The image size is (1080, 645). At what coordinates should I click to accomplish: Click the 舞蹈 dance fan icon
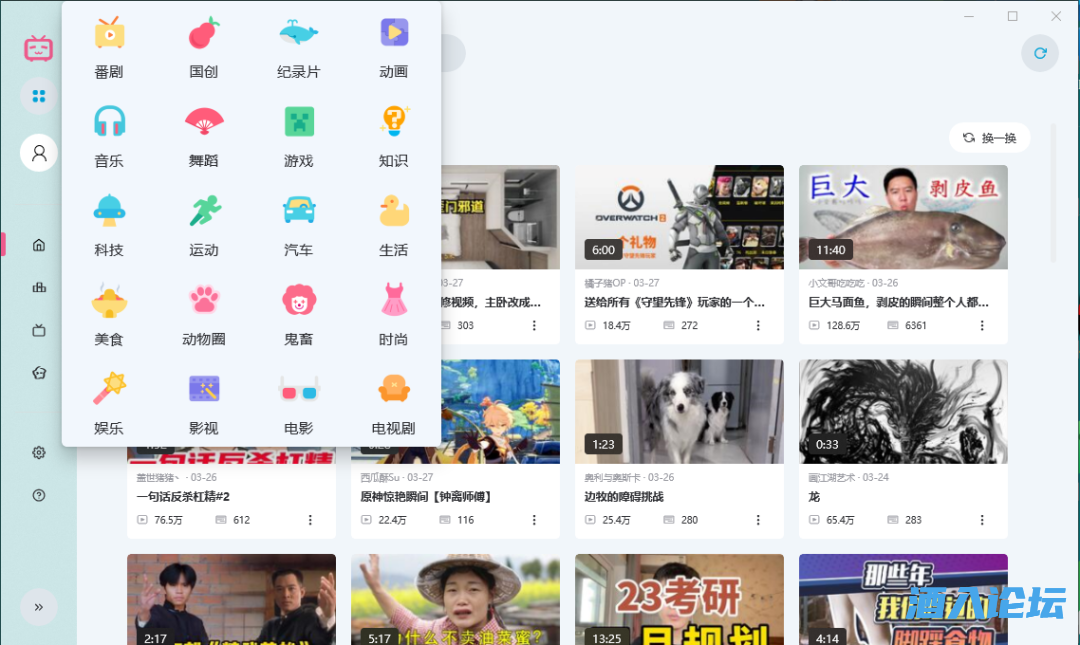(x=203, y=122)
